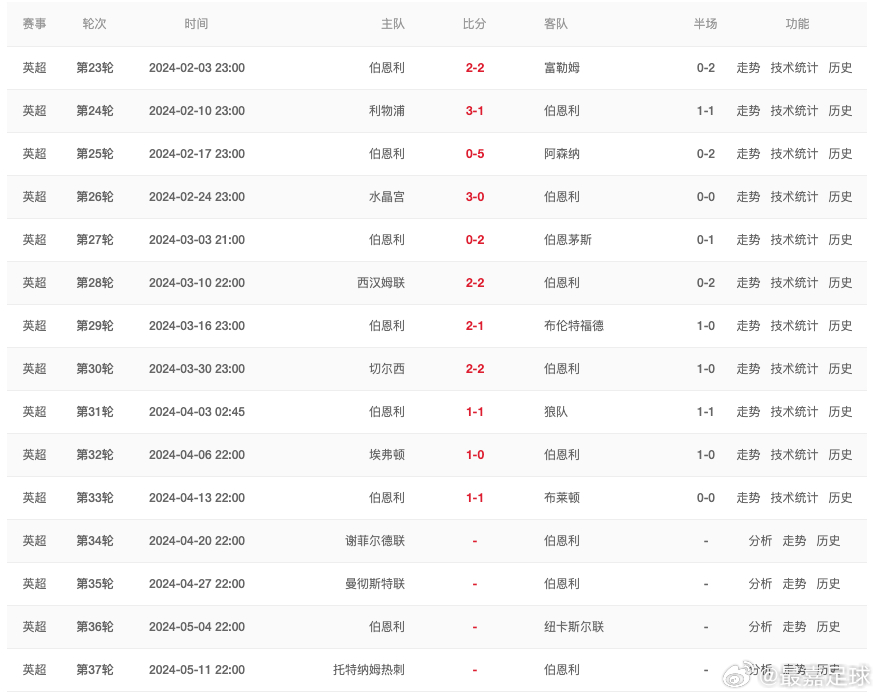Open 历史 for round 35 曼彻斯特联 match
Viewport: 880px width, 696px height.
tap(828, 584)
